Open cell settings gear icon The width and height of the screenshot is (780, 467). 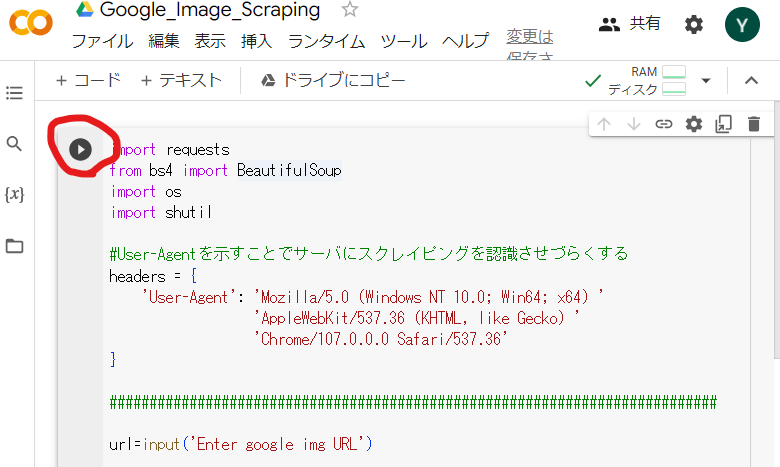coord(693,124)
